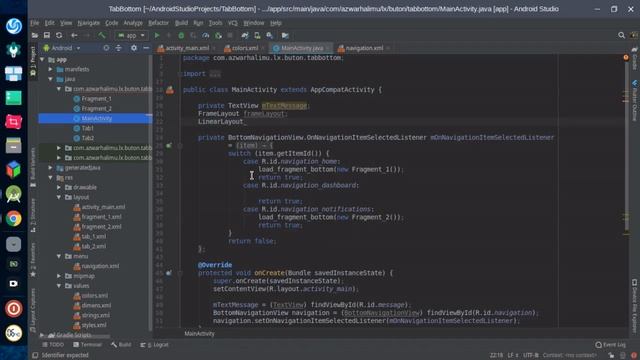Click the Scroll from Source target icon
The height and width of the screenshot is (360, 640).
click(106, 48)
